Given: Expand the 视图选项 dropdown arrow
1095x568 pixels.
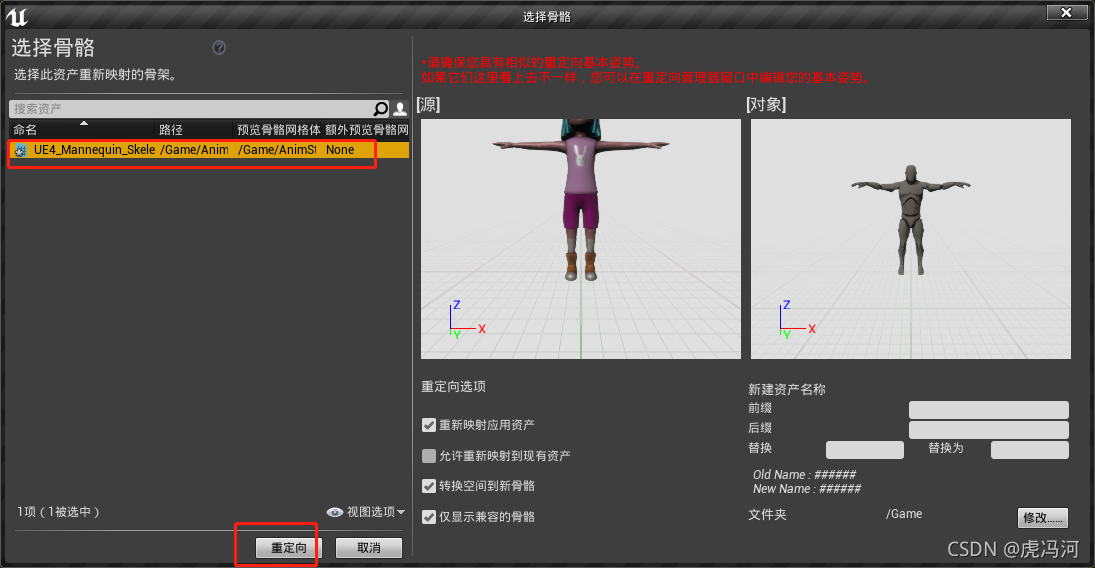Looking at the screenshot, I should pos(401,512).
